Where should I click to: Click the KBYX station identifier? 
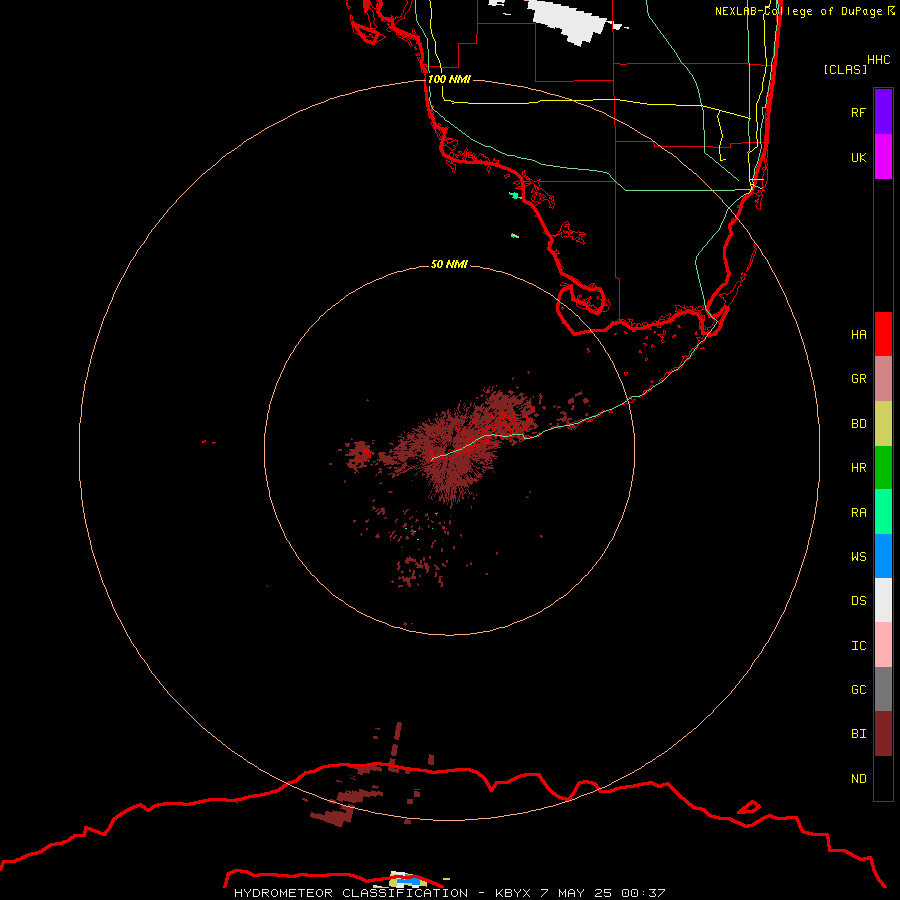[x=514, y=893]
